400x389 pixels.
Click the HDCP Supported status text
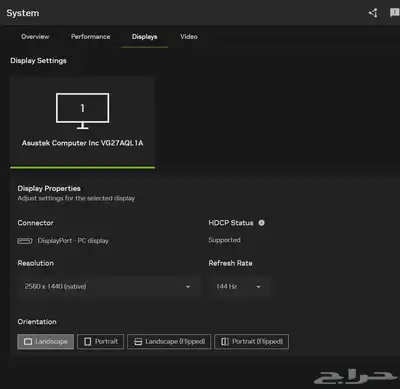(x=224, y=240)
